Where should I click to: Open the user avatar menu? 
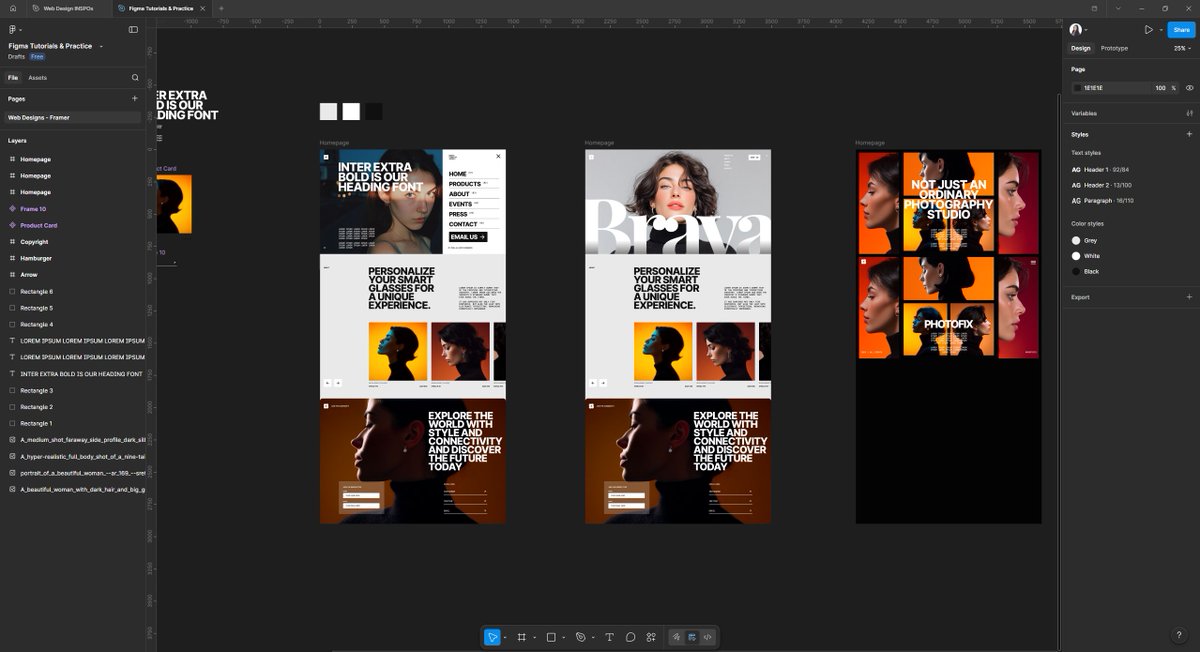tap(1076, 30)
